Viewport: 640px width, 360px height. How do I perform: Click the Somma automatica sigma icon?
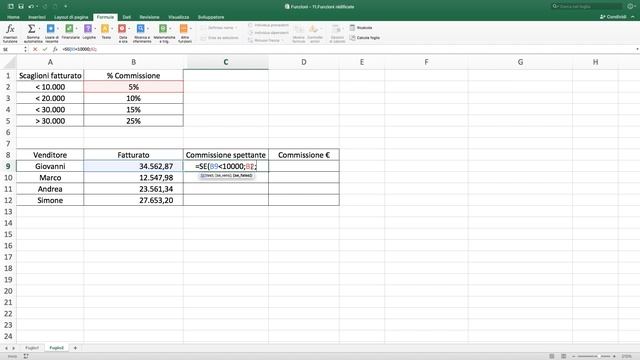click(x=31, y=29)
